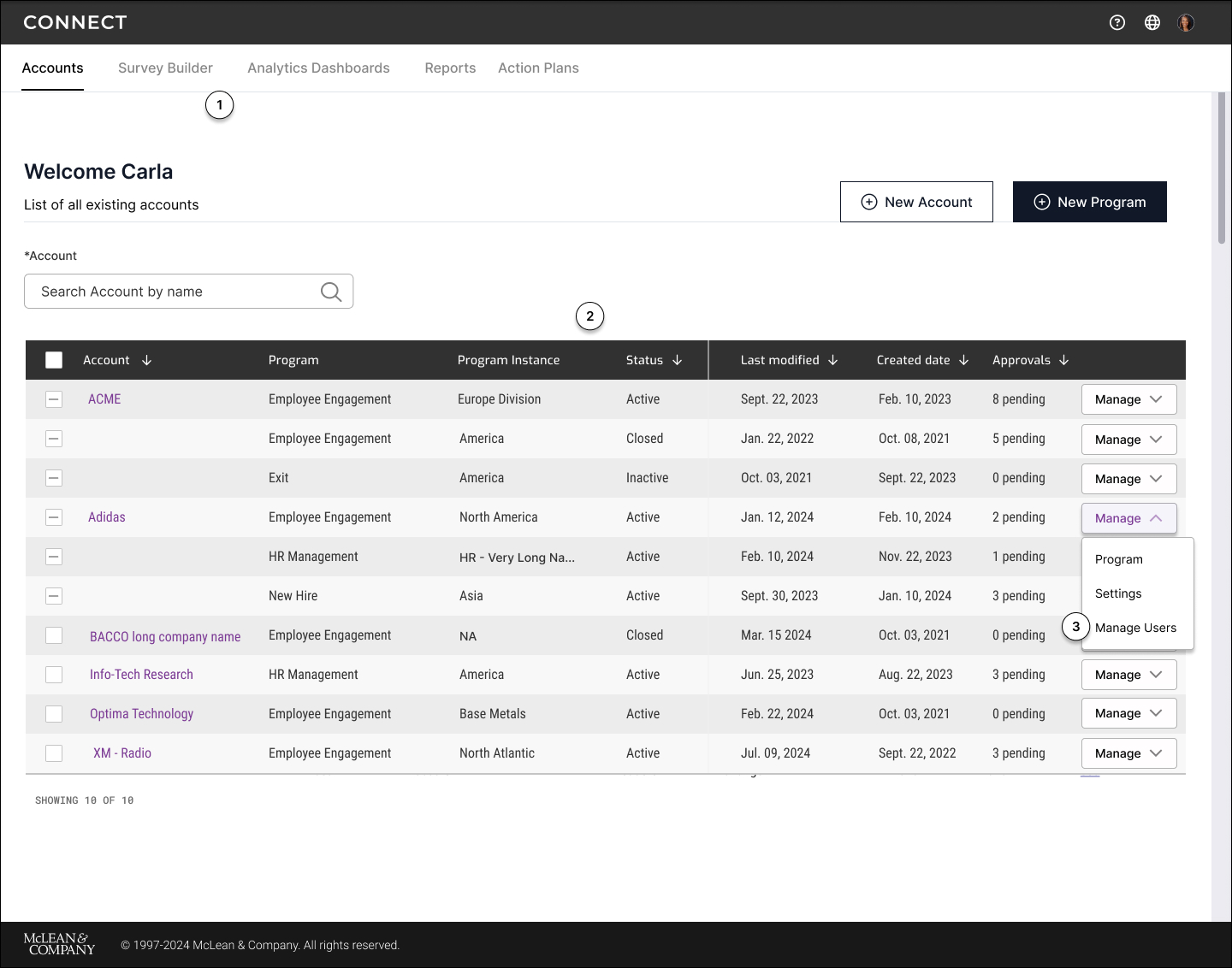Image resolution: width=1232 pixels, height=968 pixels.
Task: Click the "Inactive" status cell
Action: coord(648,478)
